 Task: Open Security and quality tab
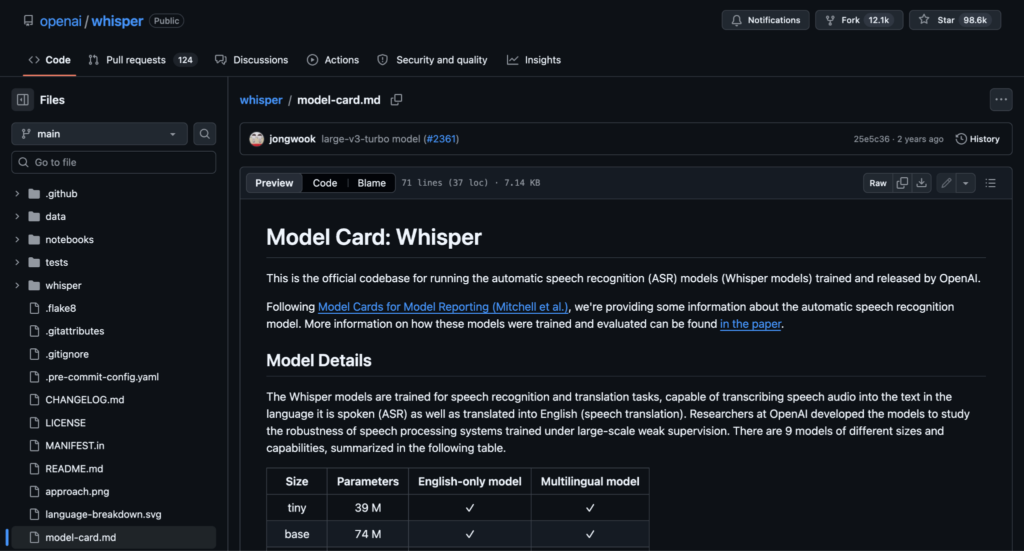pyautogui.click(x=432, y=60)
